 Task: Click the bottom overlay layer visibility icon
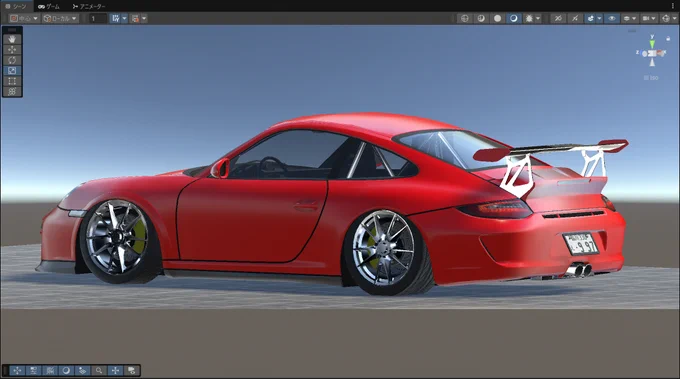[132, 370]
